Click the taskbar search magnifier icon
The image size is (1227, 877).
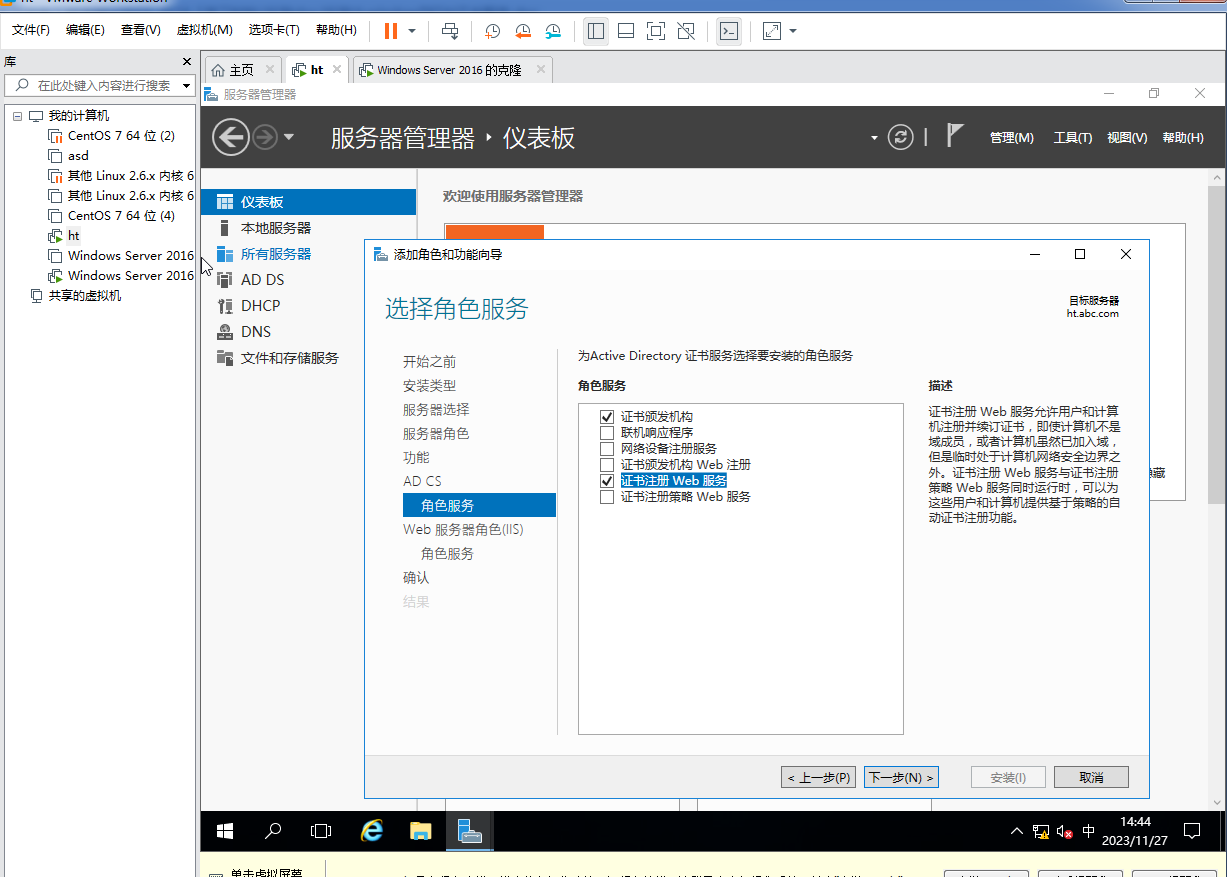click(273, 831)
